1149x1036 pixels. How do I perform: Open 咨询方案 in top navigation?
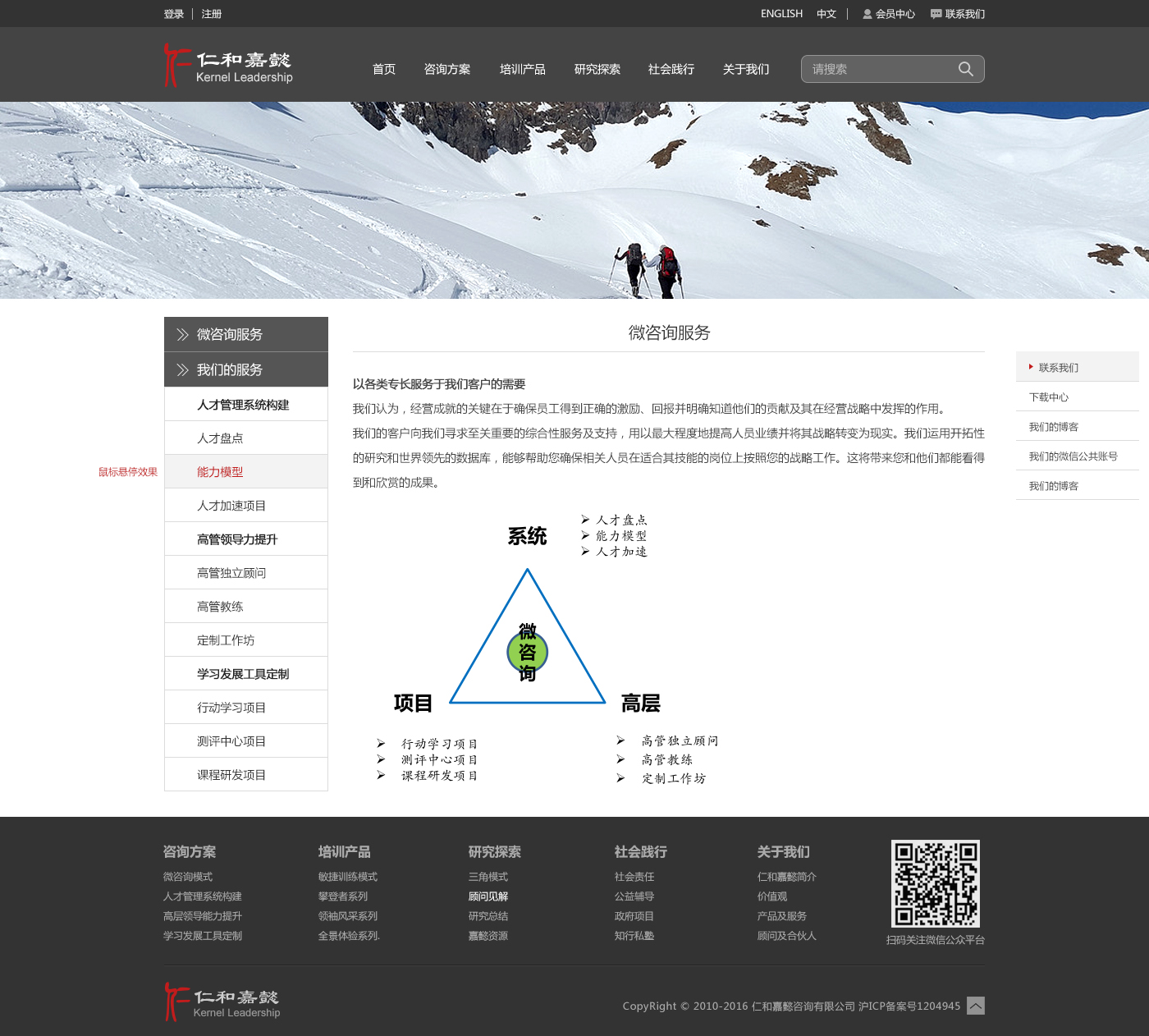point(447,69)
